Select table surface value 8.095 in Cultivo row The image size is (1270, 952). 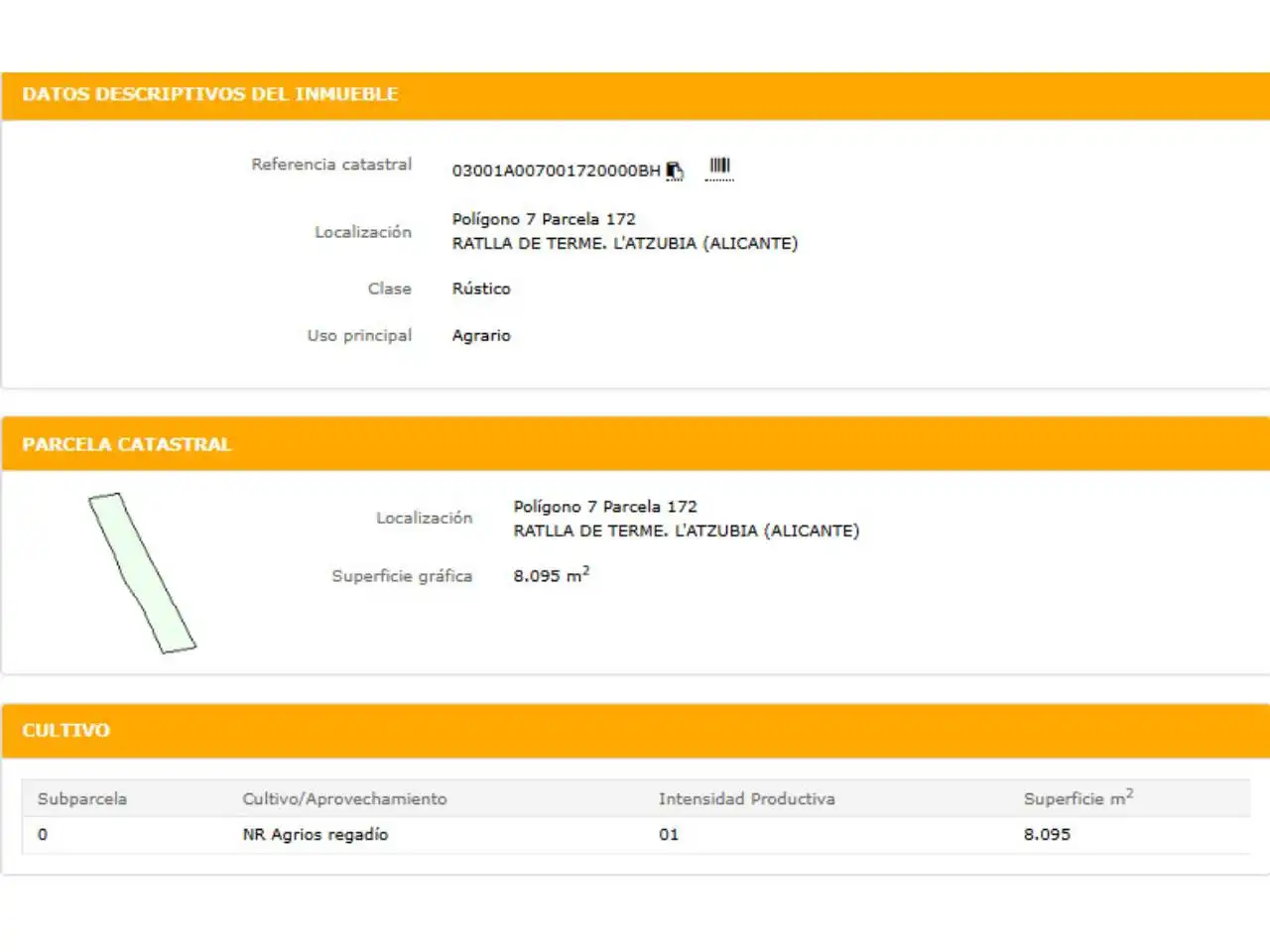coord(1047,835)
